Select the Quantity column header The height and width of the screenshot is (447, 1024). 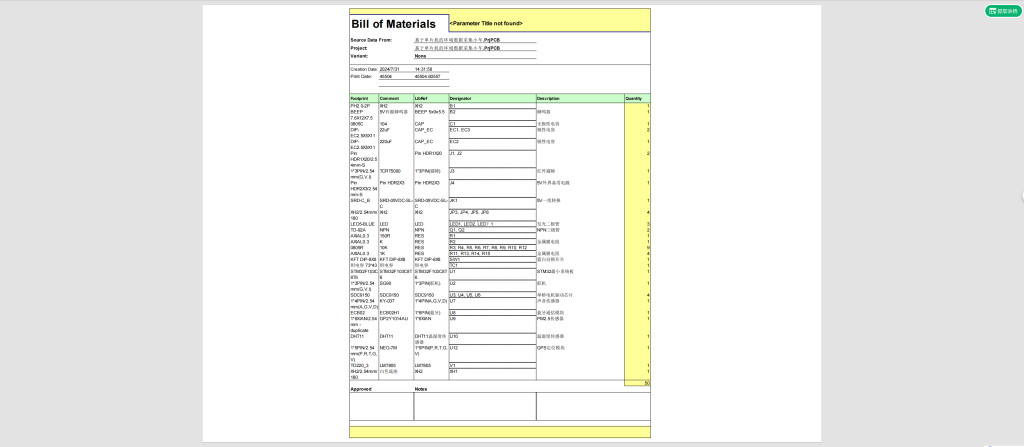tap(634, 98)
